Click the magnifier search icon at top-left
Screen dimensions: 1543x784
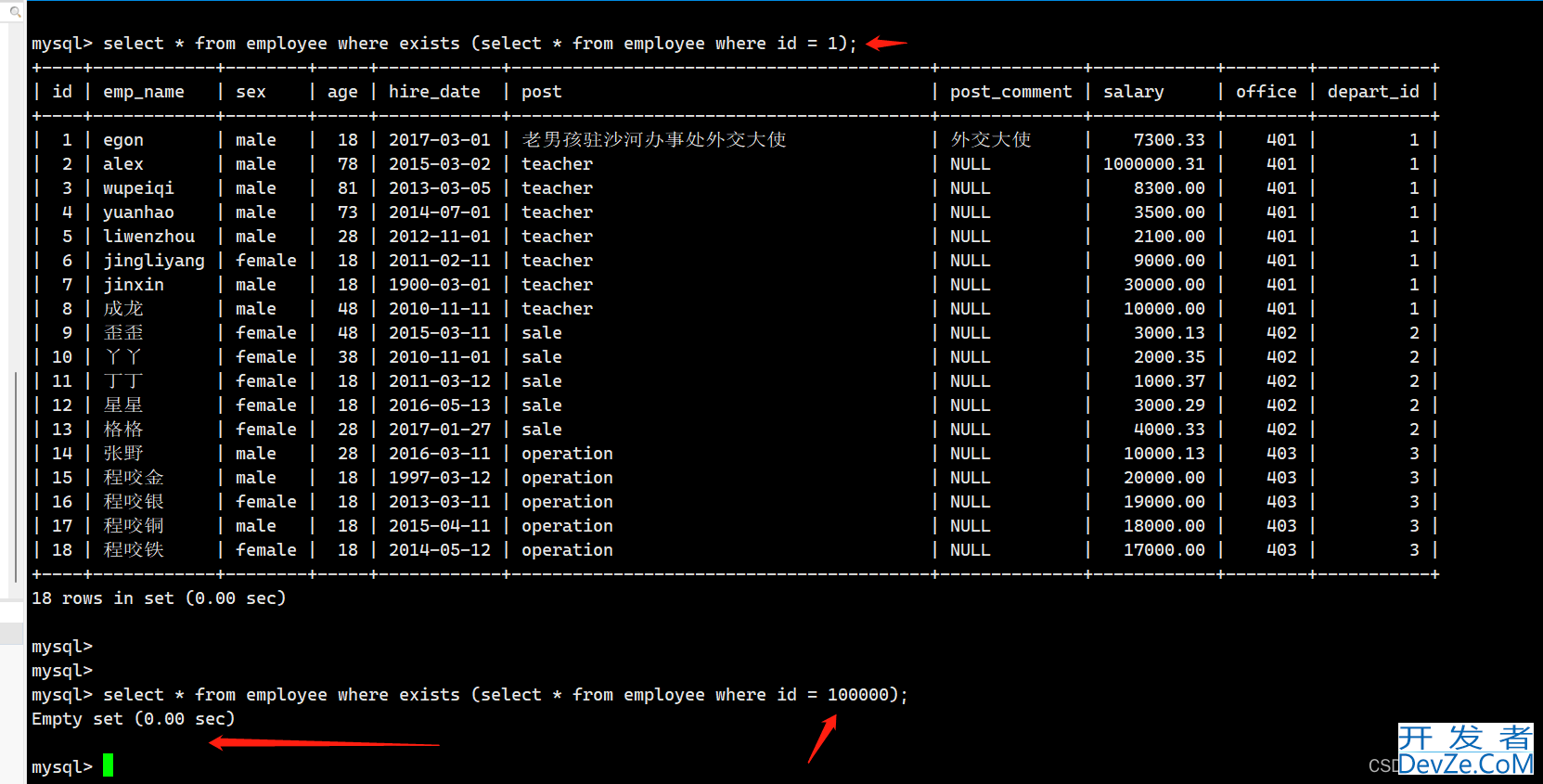point(15,12)
